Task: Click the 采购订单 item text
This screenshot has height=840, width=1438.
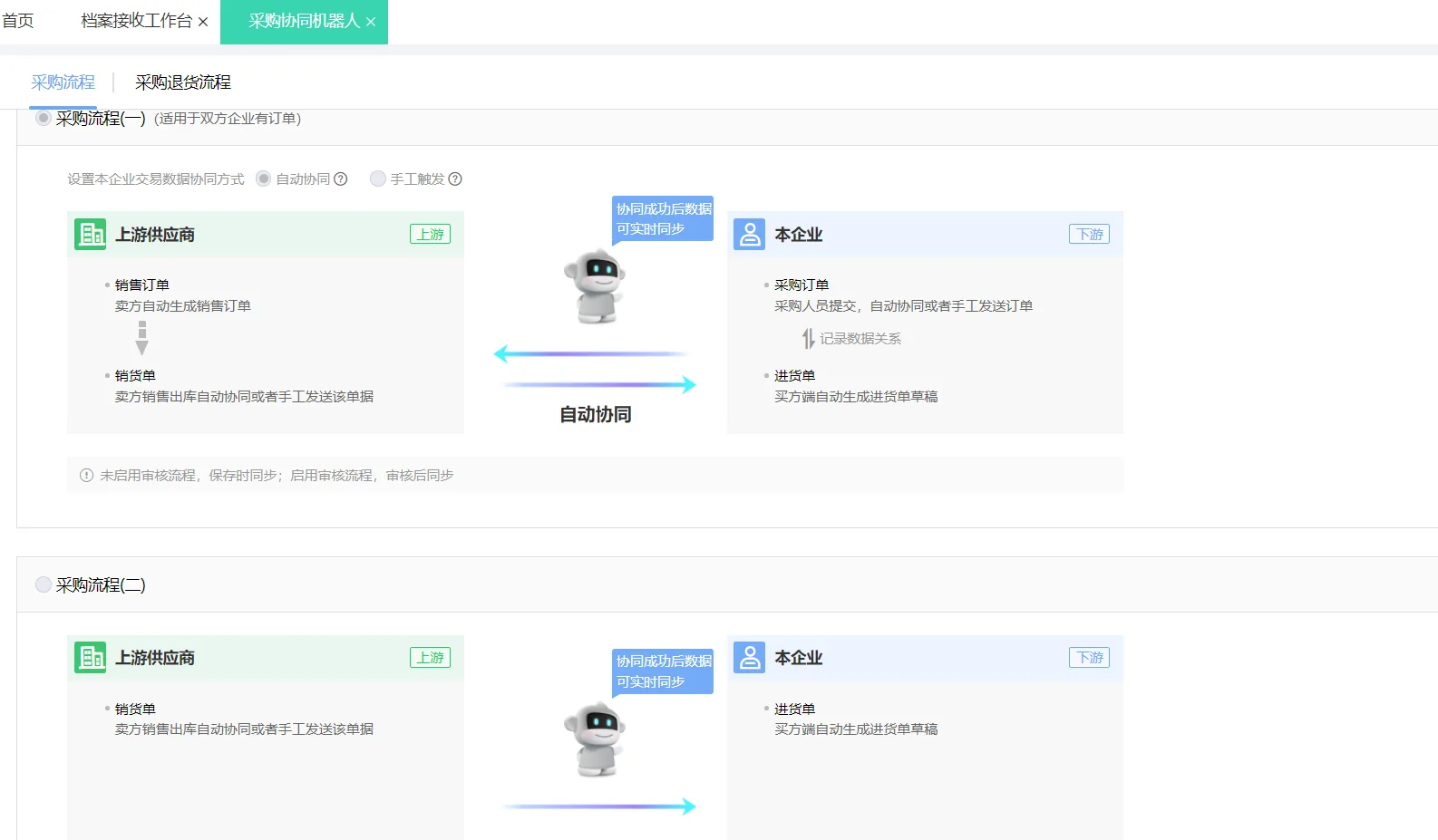Action: pyautogui.click(x=802, y=285)
